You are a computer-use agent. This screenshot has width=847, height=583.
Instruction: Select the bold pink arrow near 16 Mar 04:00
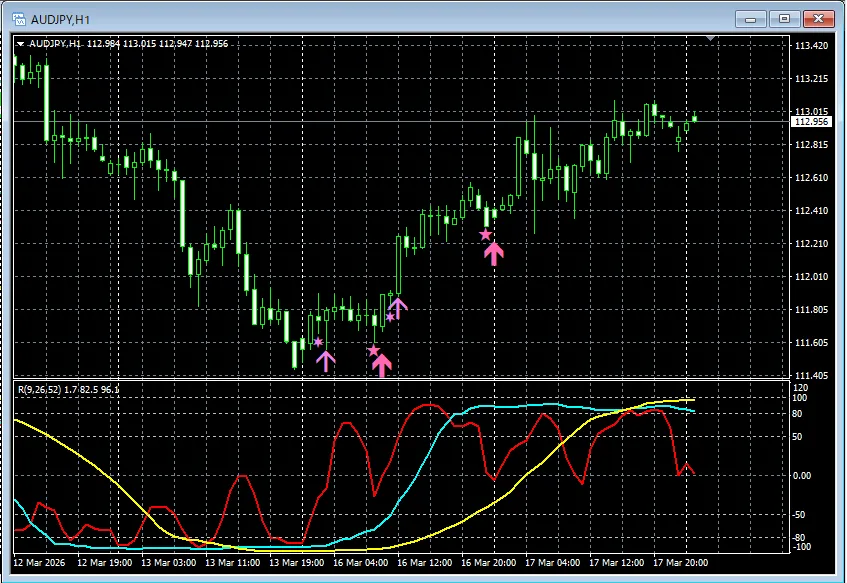381,365
